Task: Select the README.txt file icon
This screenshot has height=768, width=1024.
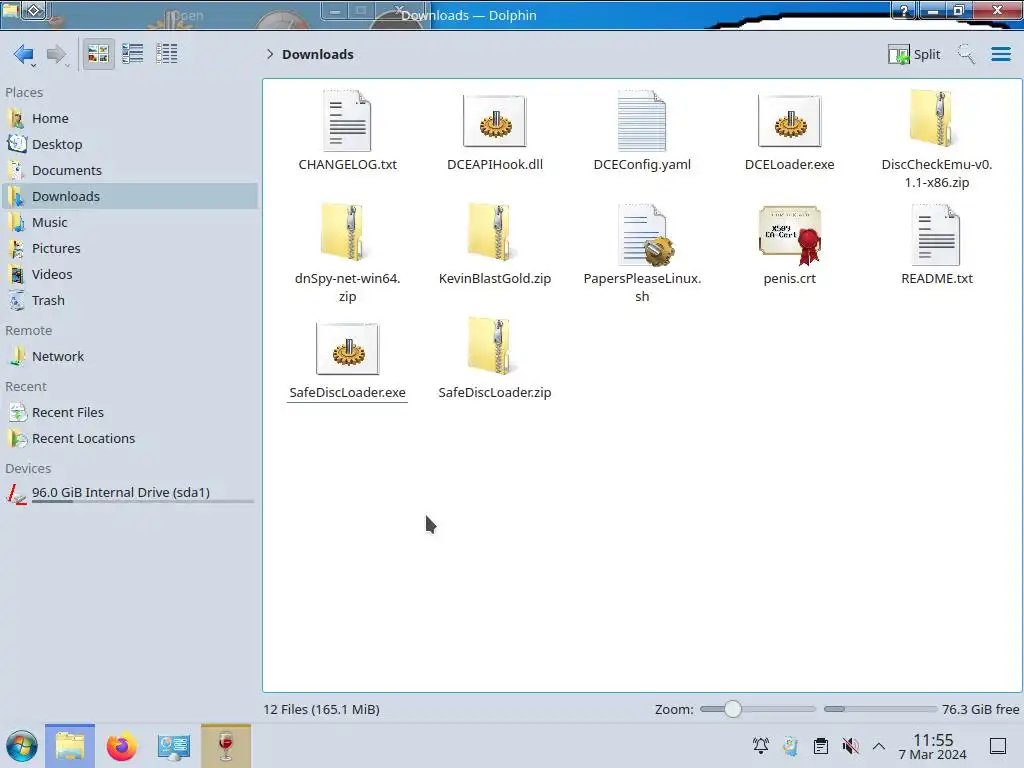Action: tap(936, 235)
